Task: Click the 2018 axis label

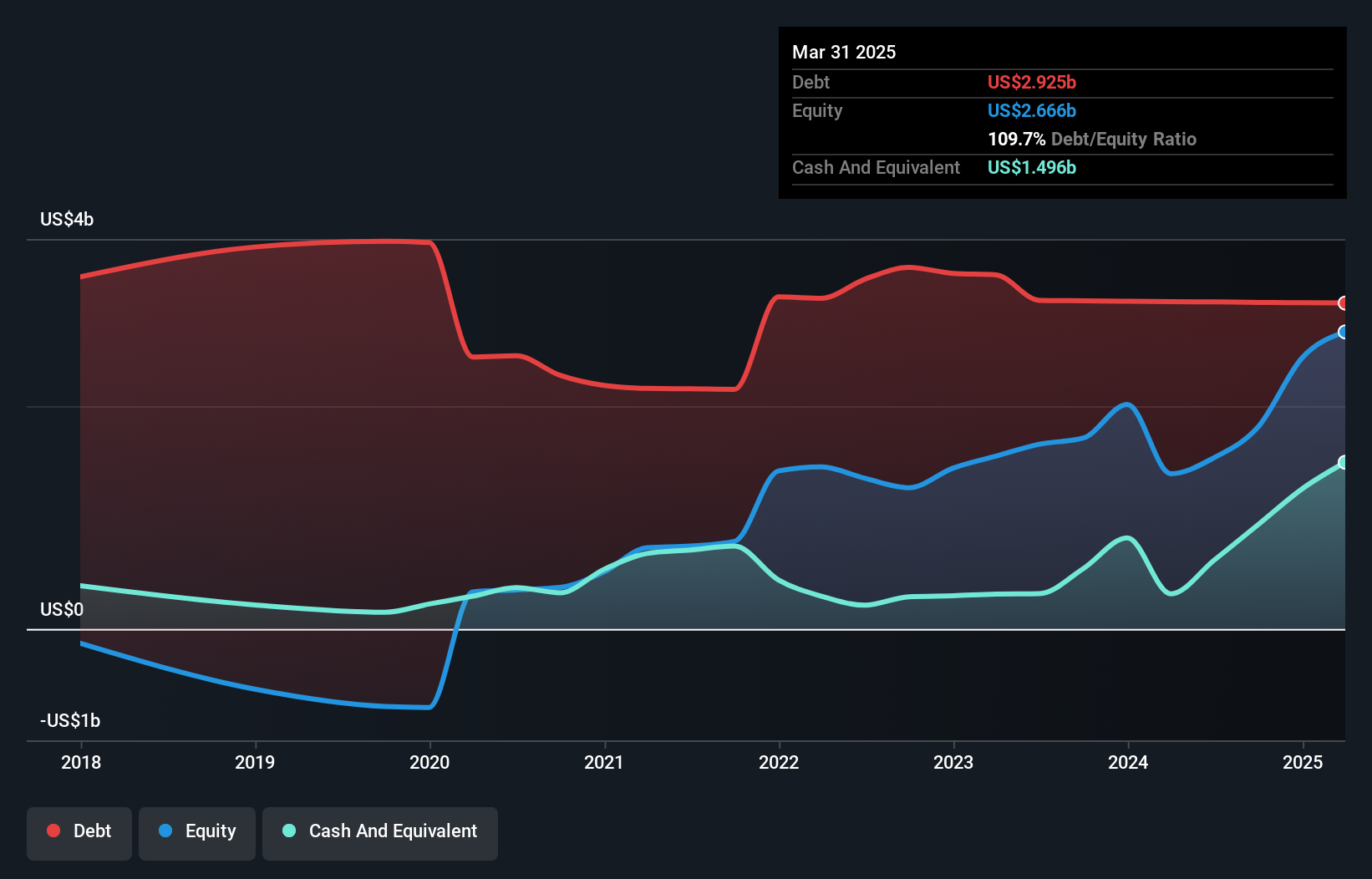Action: pyautogui.click(x=81, y=762)
